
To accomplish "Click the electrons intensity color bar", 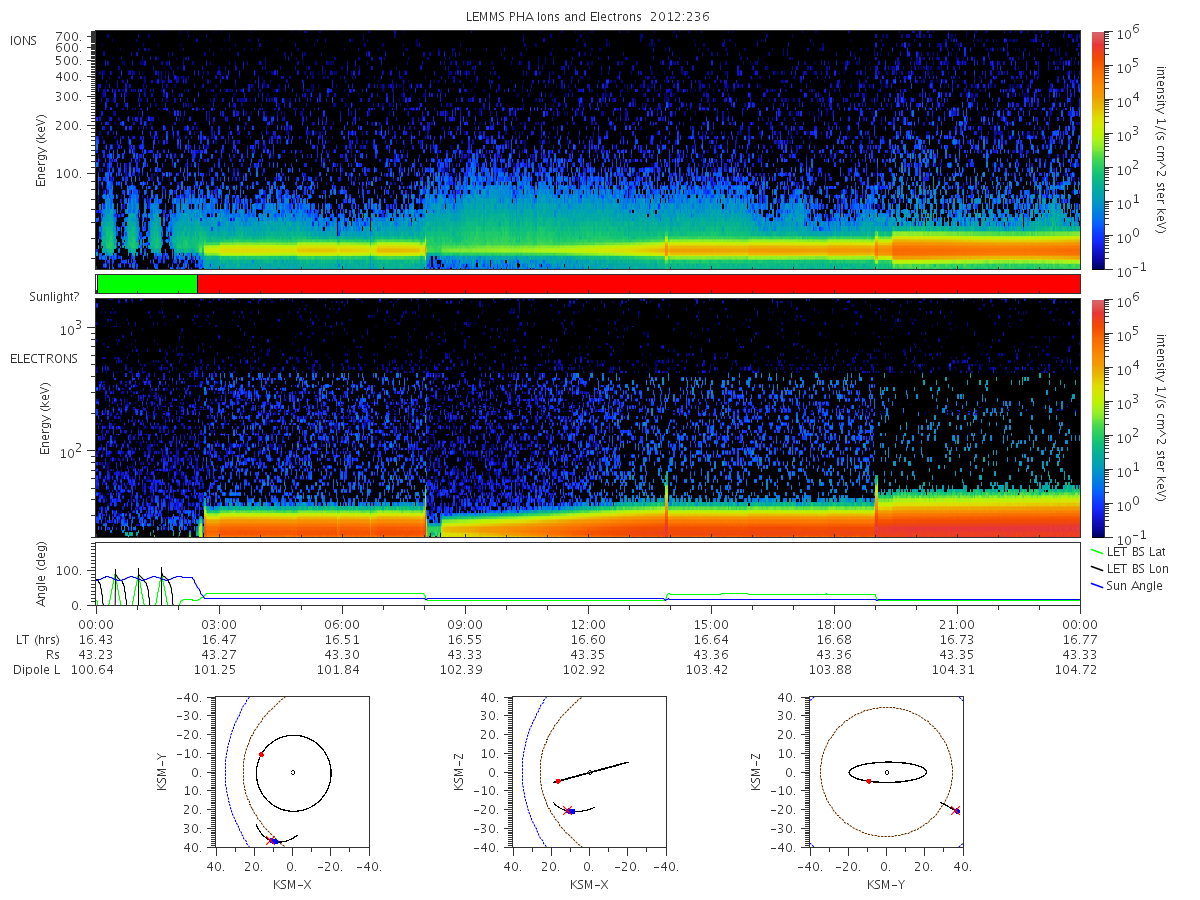I will (x=1097, y=417).
